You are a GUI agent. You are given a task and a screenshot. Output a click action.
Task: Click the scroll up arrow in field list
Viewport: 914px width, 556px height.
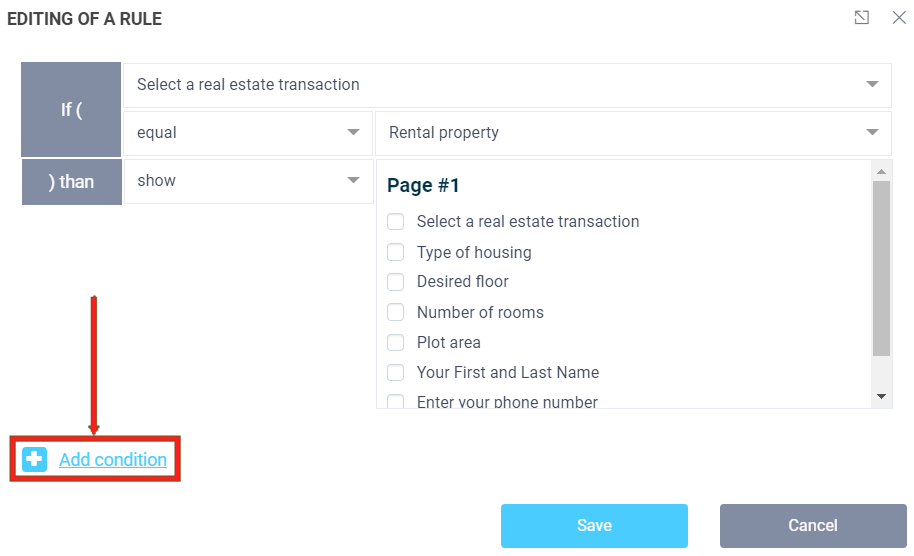pyautogui.click(x=881, y=170)
